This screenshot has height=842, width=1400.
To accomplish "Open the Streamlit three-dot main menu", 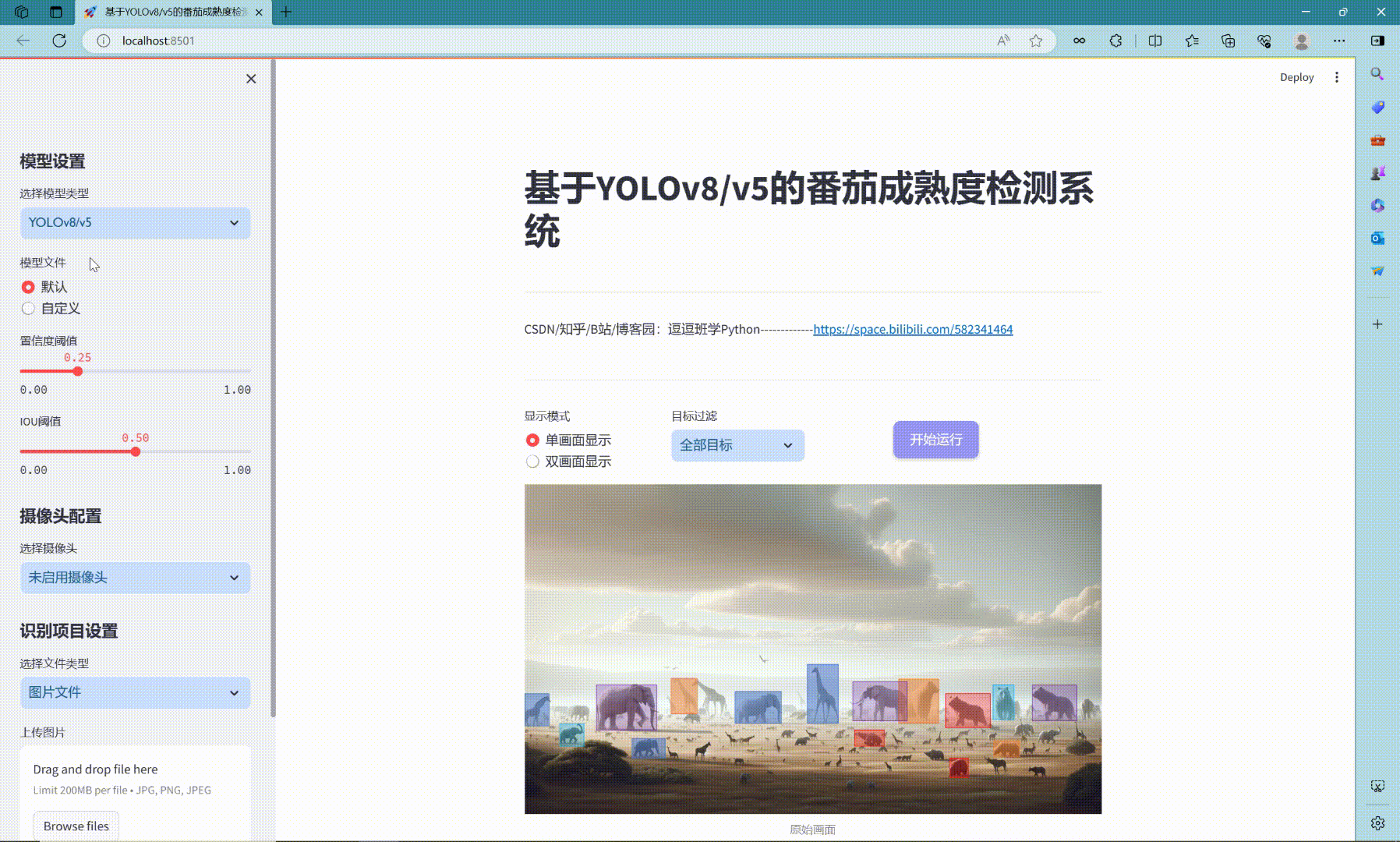I will pyautogui.click(x=1337, y=77).
